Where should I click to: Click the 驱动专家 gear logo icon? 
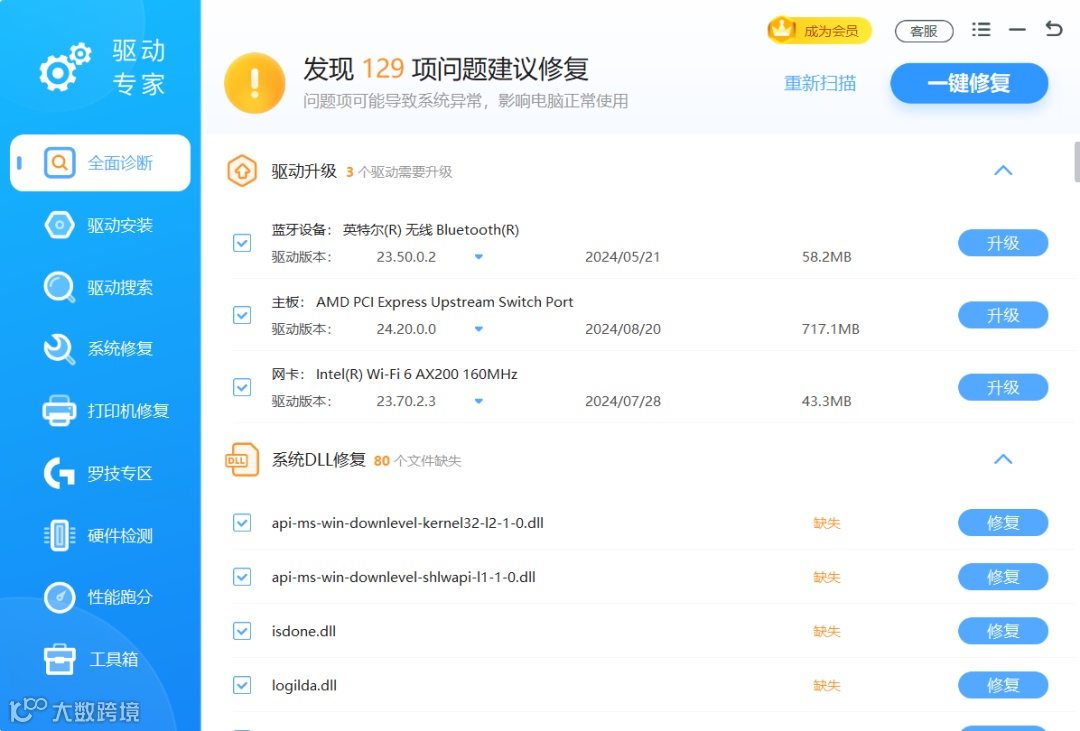click(65, 67)
